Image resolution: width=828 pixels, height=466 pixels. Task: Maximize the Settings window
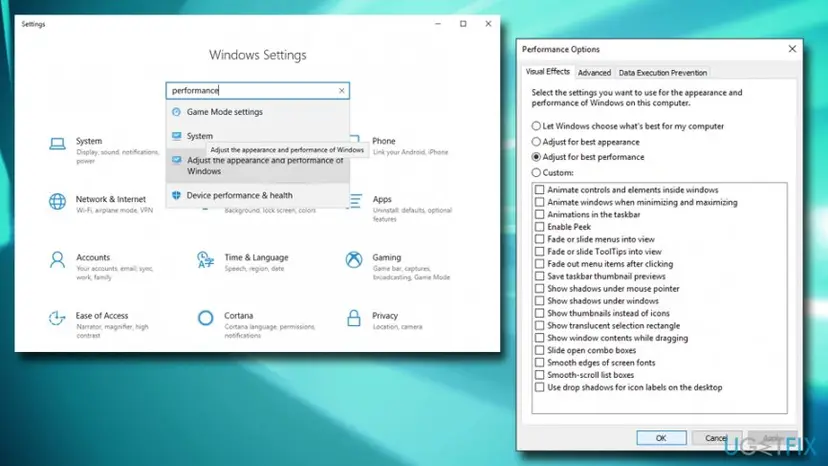[x=463, y=24]
